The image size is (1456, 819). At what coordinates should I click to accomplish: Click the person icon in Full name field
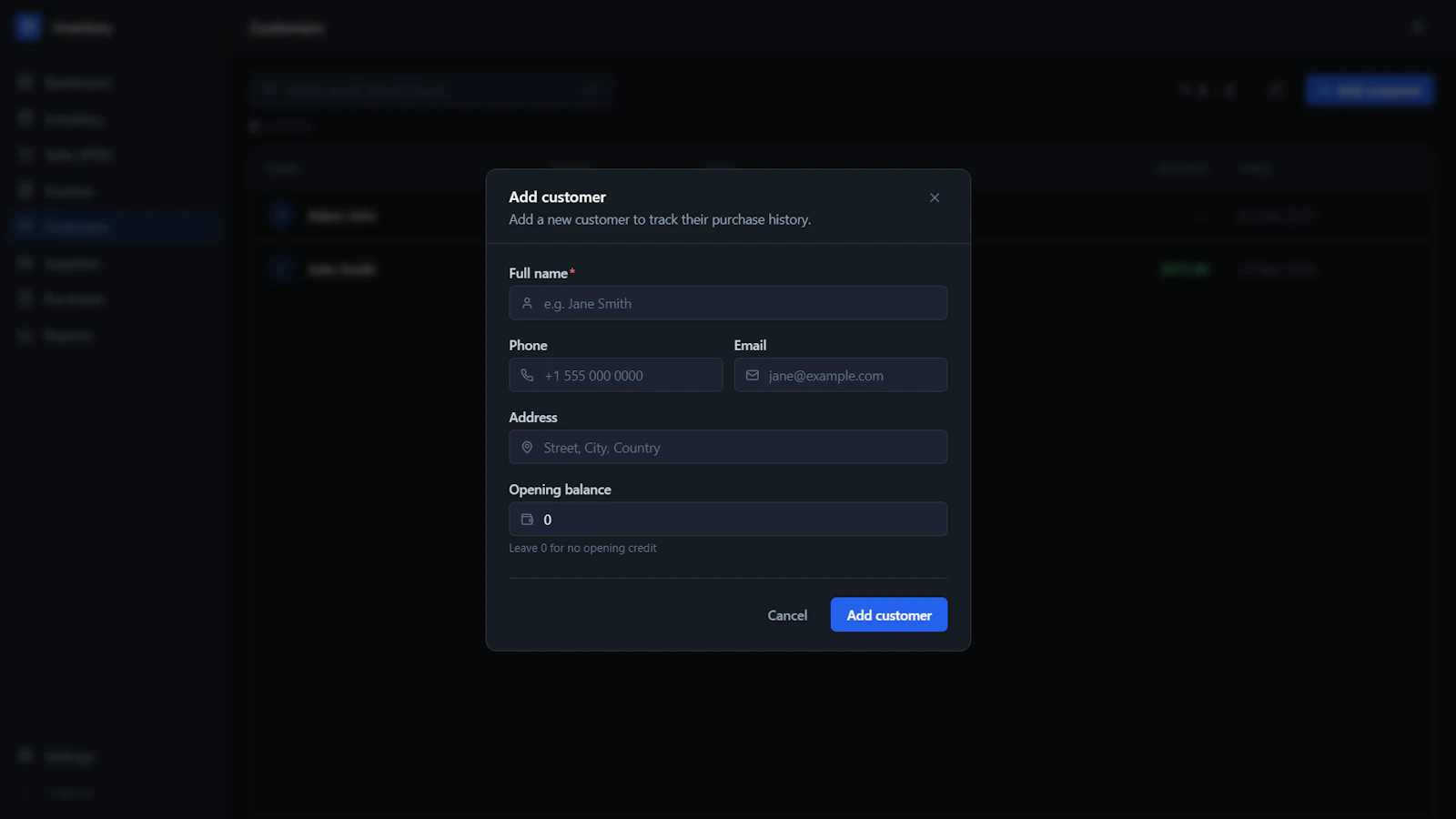click(527, 303)
